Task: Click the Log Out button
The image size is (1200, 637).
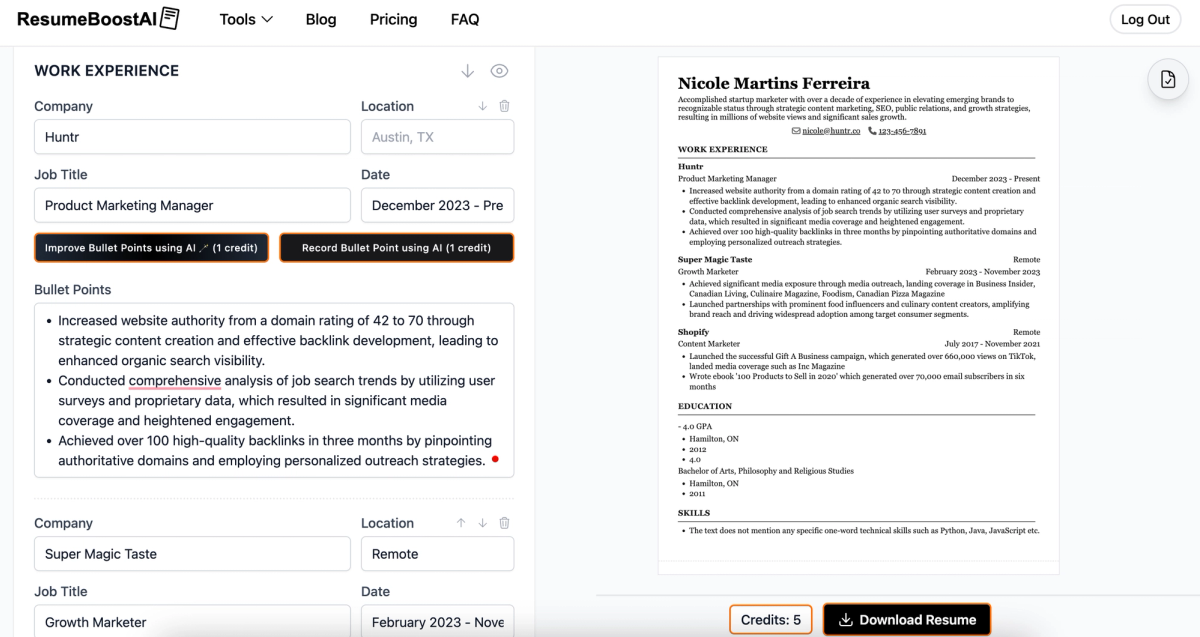Action: pyautogui.click(x=1145, y=19)
